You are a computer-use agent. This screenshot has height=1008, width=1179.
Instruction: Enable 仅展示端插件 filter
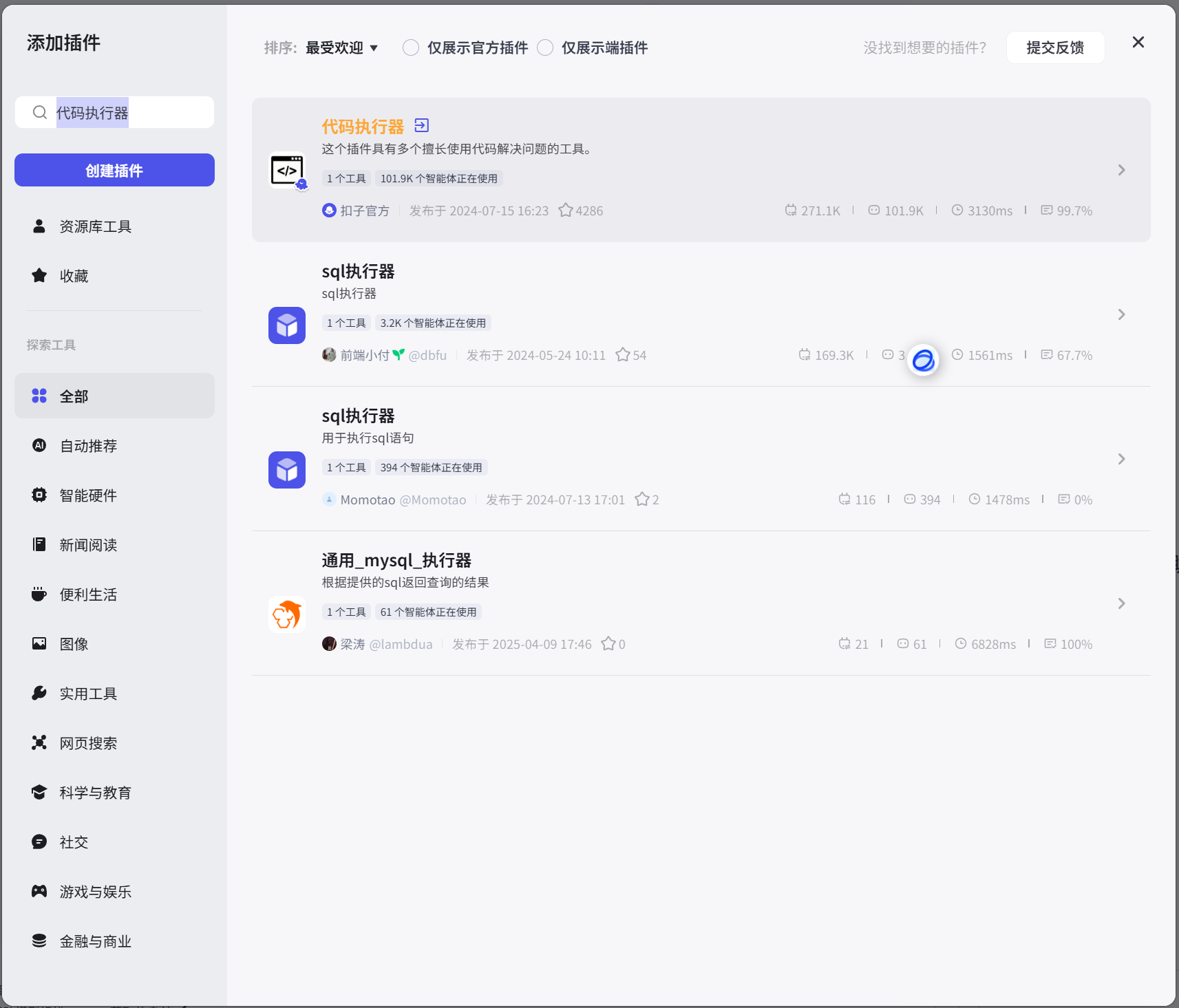(x=545, y=47)
